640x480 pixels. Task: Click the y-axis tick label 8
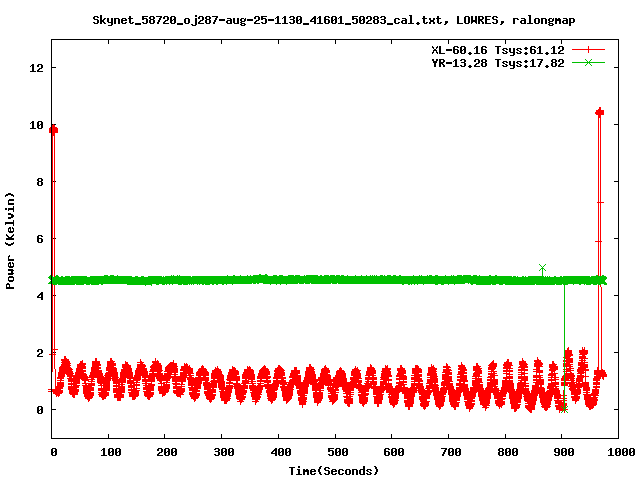40,182
